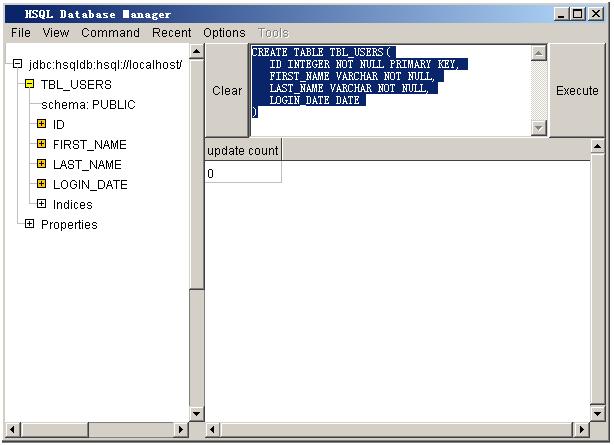Viewport: 614px width, 445px height.
Task: Open the File menu
Action: pos(21,33)
